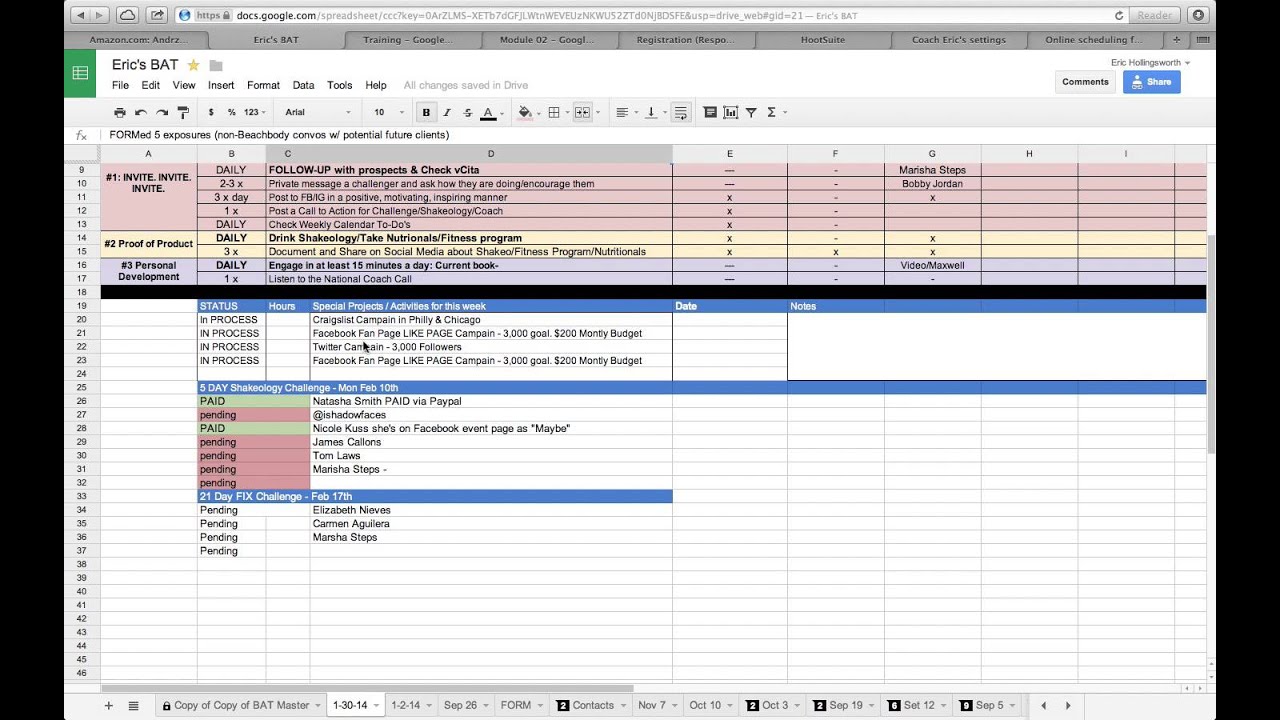This screenshot has width=1280, height=720.
Task: Star the Eric's BAT document
Action: (193, 65)
